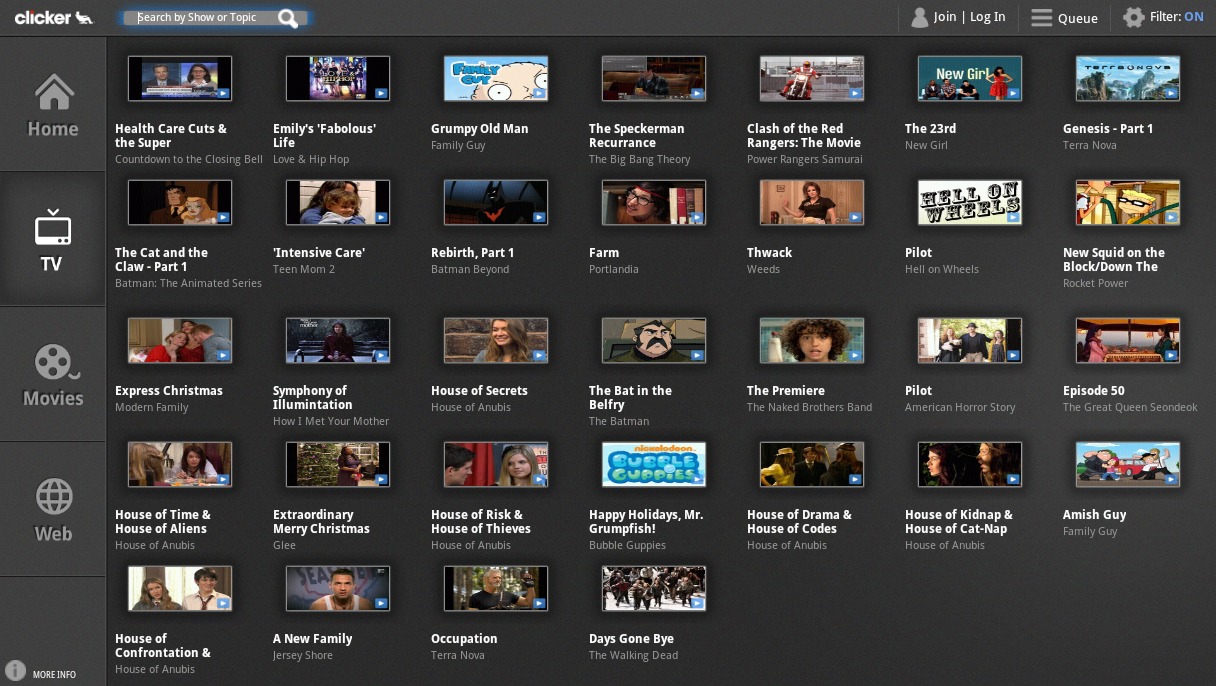Open the 'Intensive Care' thumbnail
This screenshot has width=1216, height=686.
[x=338, y=203]
